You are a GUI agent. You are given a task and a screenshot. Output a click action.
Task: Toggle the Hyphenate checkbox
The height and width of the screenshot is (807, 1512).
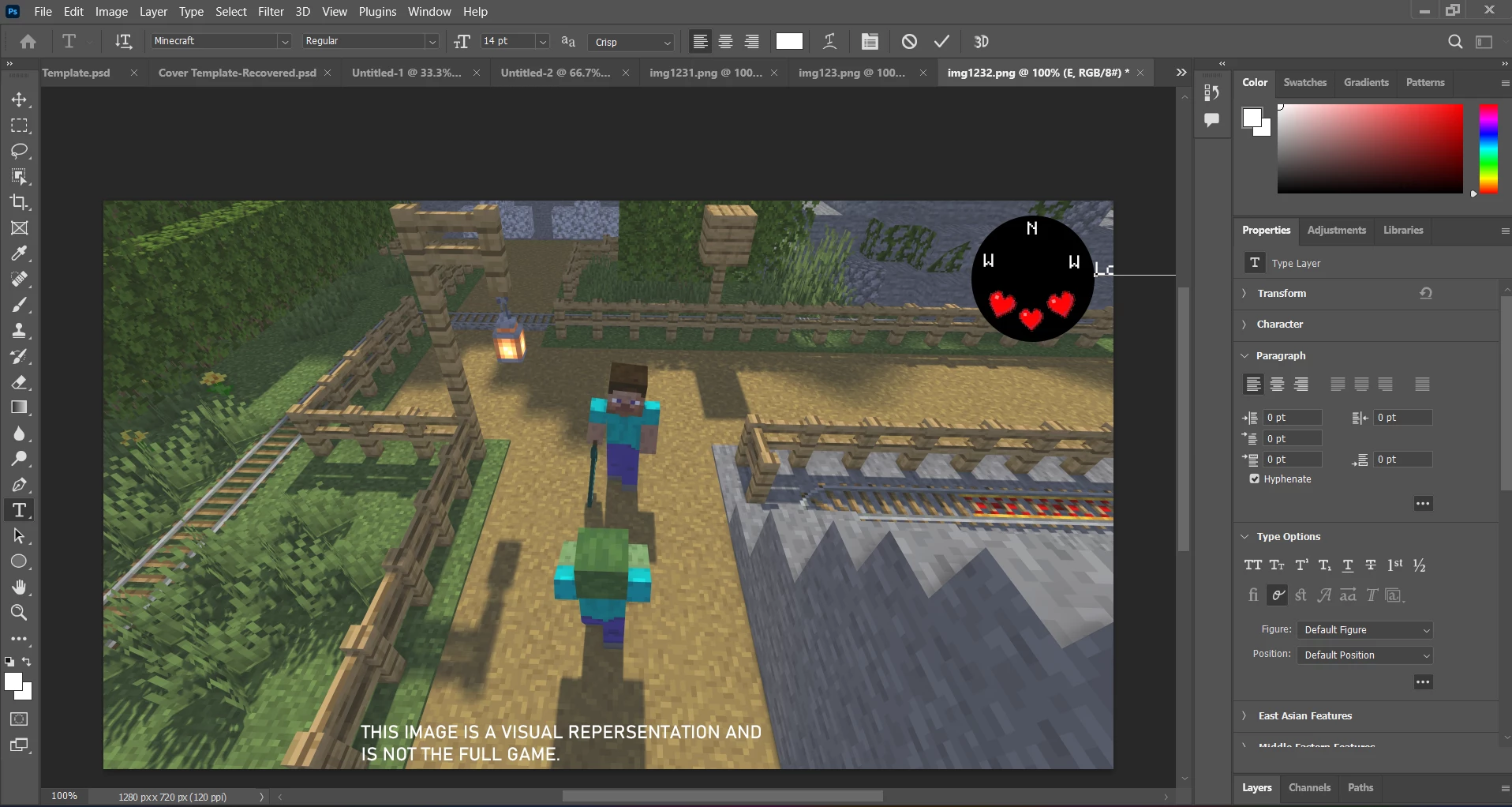(x=1255, y=479)
